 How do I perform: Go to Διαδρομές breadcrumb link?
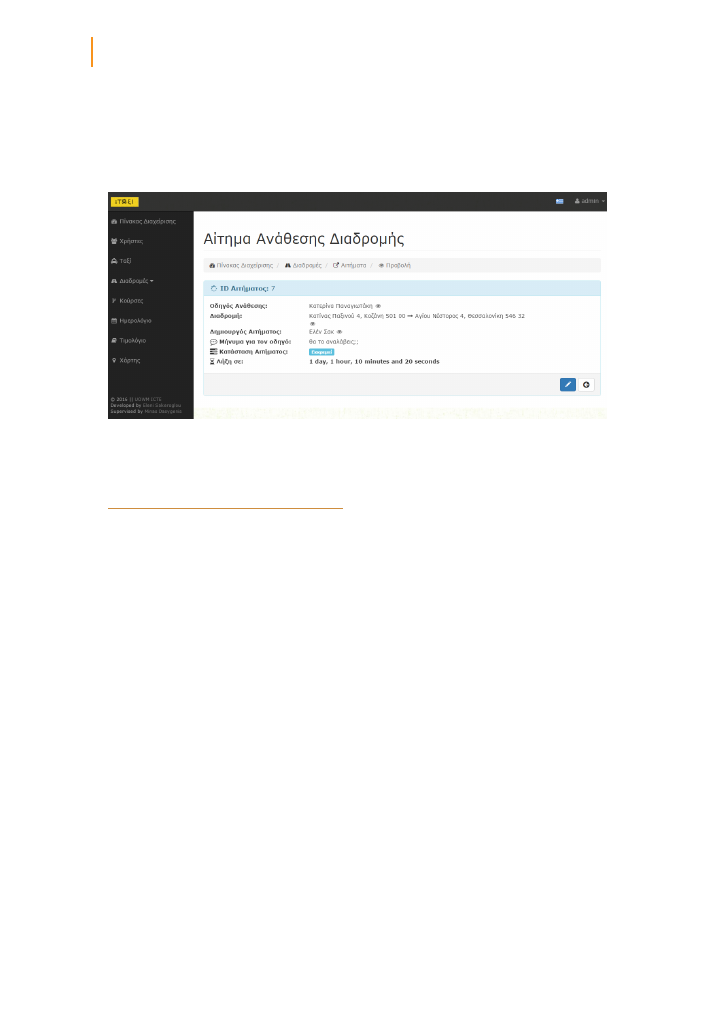click(303, 265)
